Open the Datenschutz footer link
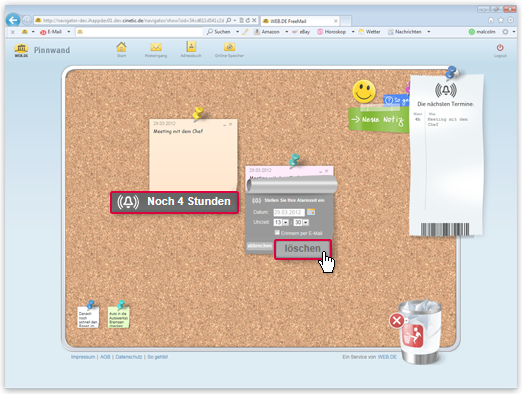 tap(129, 357)
